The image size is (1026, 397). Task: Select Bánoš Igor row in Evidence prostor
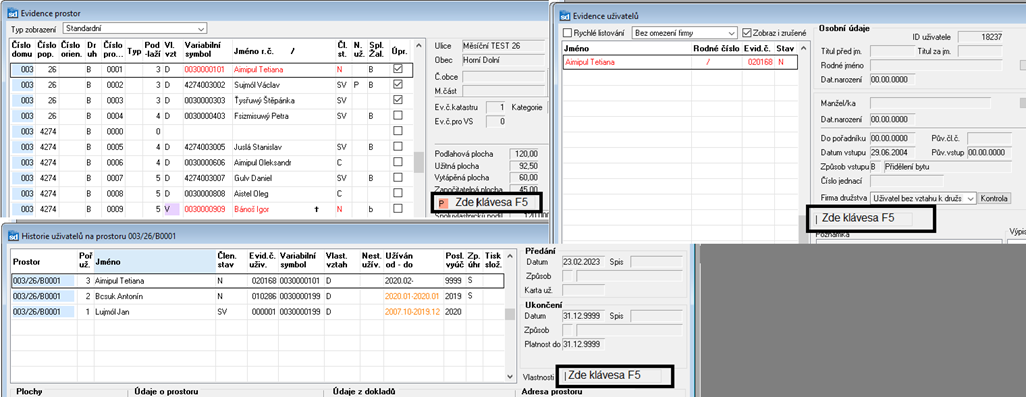pos(211,209)
